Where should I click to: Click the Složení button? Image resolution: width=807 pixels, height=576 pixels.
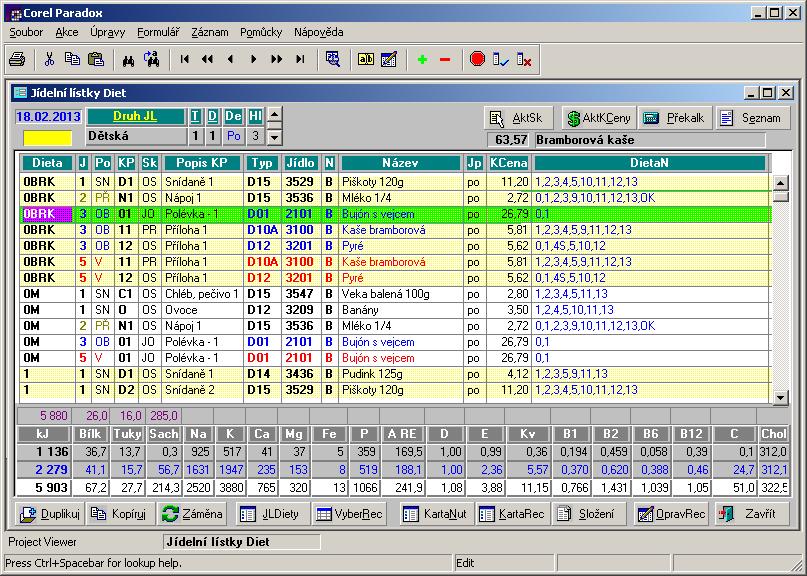(x=589, y=514)
